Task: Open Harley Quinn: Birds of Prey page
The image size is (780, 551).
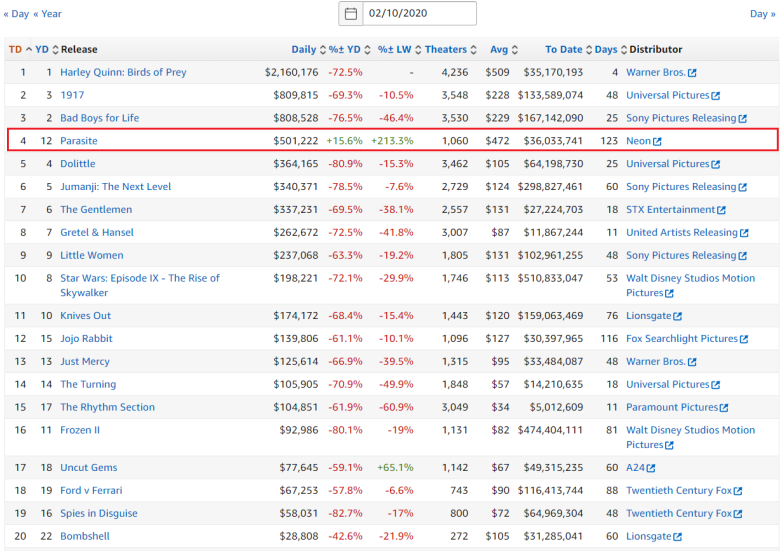Action: tap(123, 72)
